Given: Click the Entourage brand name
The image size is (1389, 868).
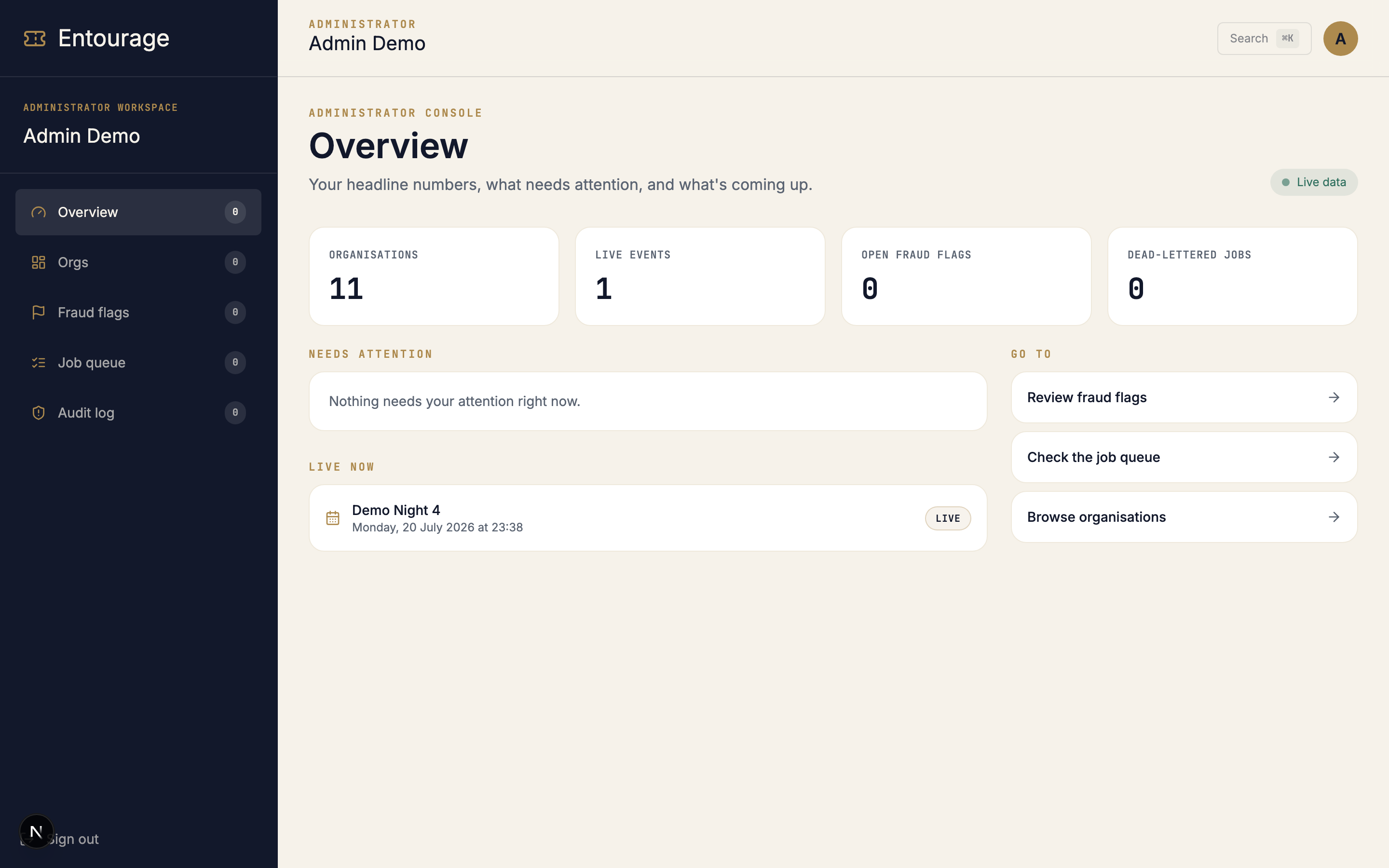Looking at the screenshot, I should click(x=114, y=39).
